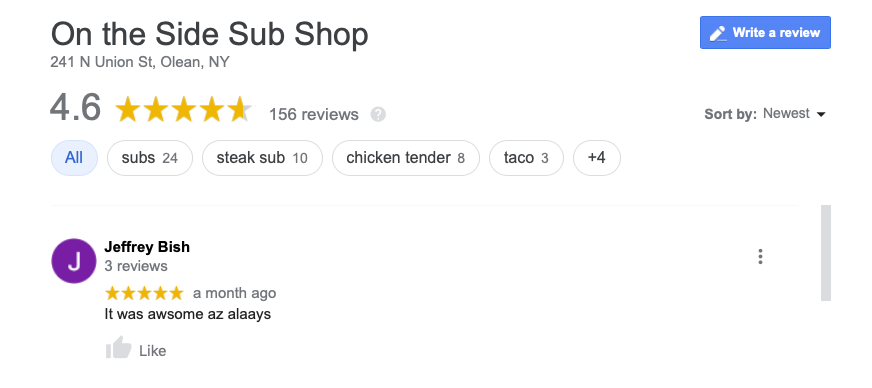Image resolution: width=872 pixels, height=388 pixels.
Task: Click the Like label under the review
Action: coord(152,351)
